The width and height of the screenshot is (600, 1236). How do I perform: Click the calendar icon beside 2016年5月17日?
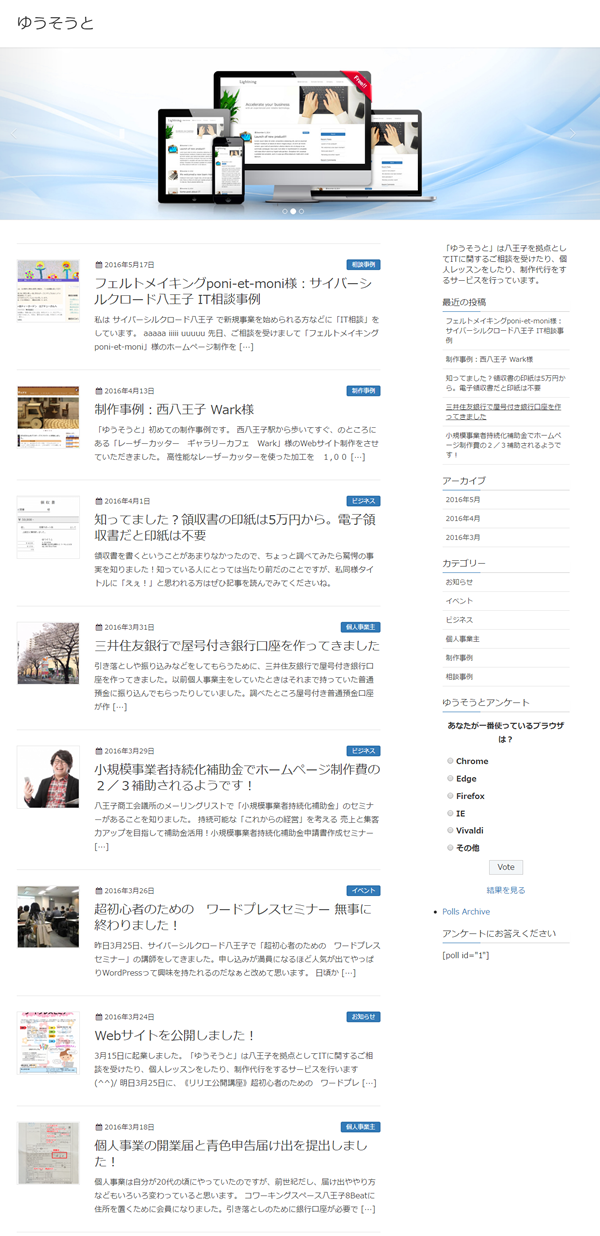click(x=98, y=265)
